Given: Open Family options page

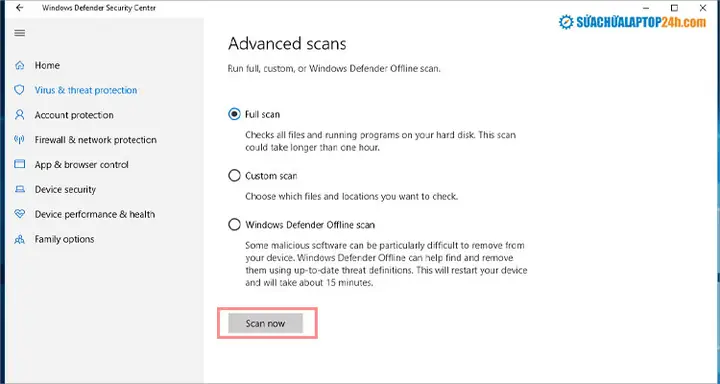Looking at the screenshot, I should pos(64,239).
